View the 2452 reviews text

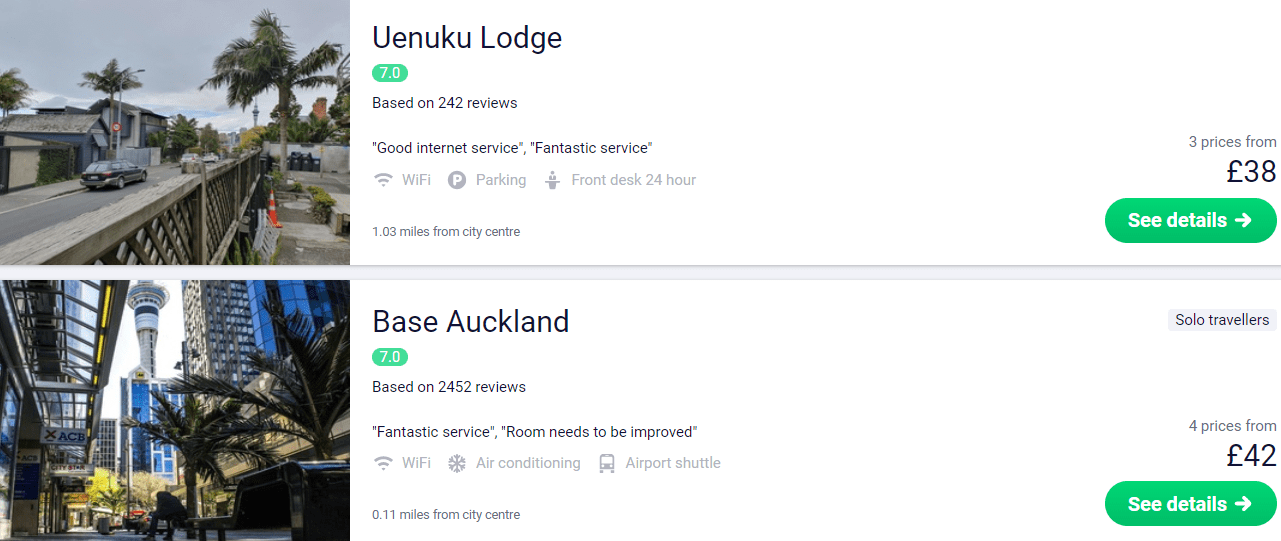pyautogui.click(x=449, y=387)
